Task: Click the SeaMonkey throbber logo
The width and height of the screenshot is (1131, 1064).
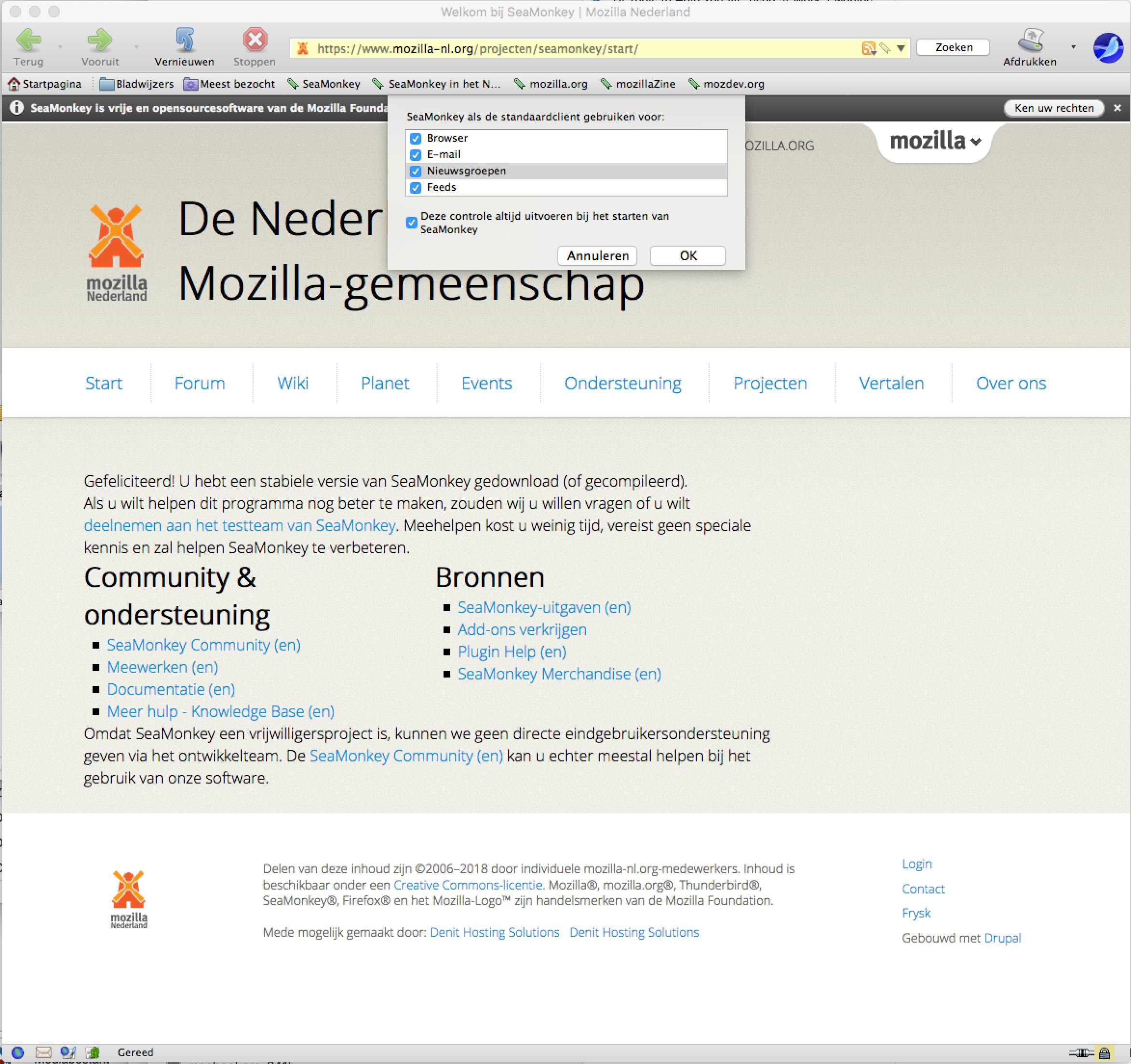Action: point(1107,47)
